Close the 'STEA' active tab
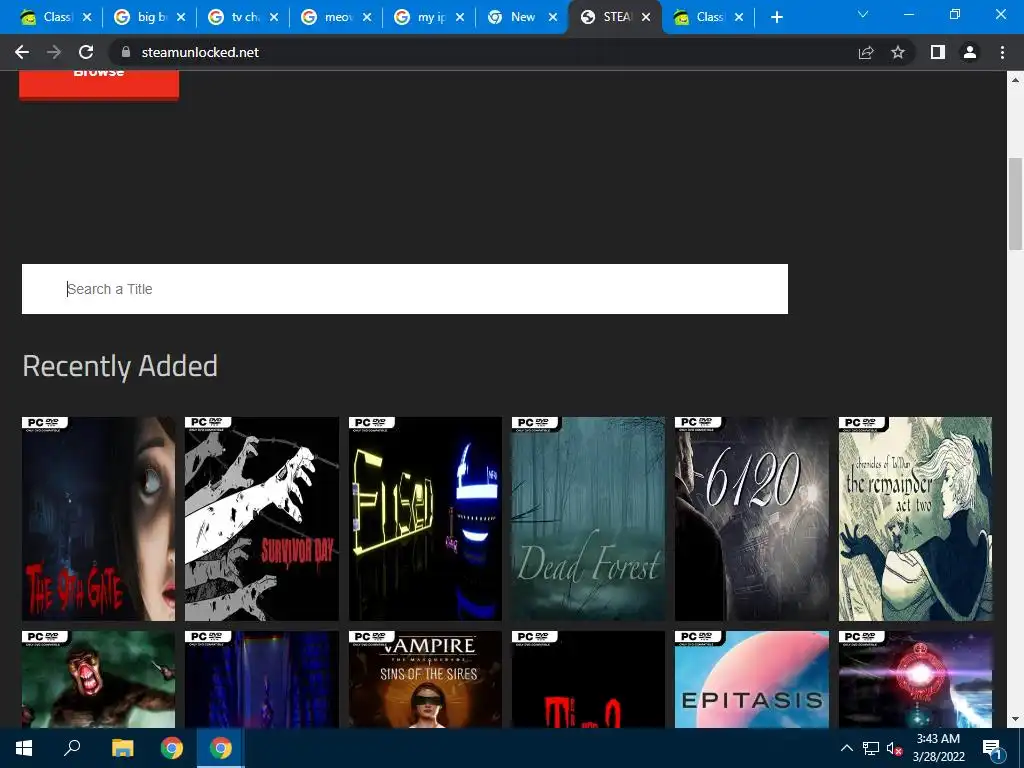 click(x=646, y=17)
